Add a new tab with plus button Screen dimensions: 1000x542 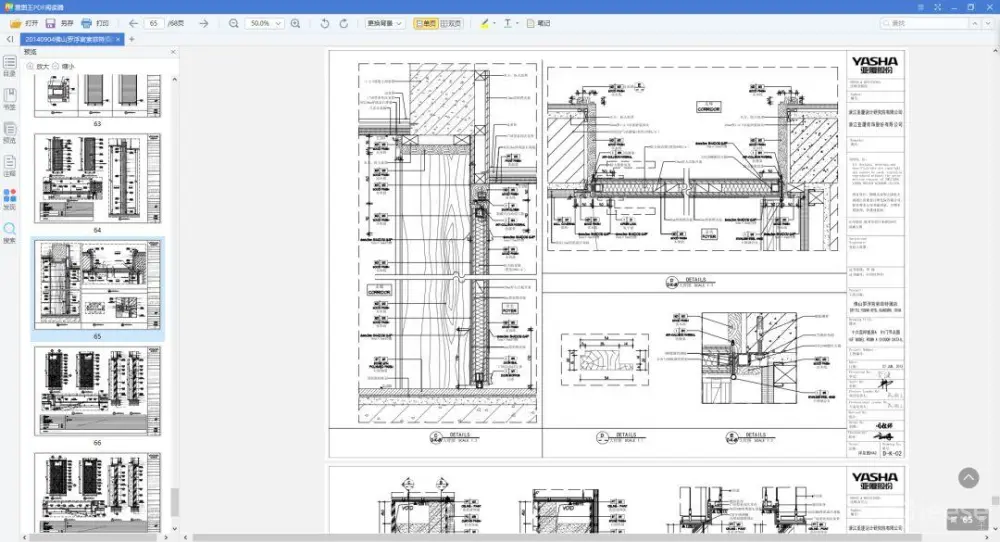131,39
